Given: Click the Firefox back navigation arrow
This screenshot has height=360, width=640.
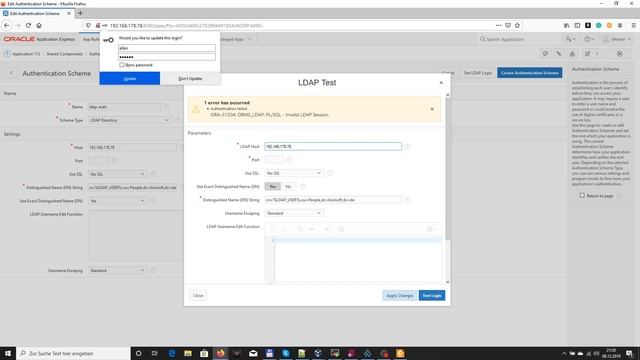Looking at the screenshot, I should click(7, 25).
